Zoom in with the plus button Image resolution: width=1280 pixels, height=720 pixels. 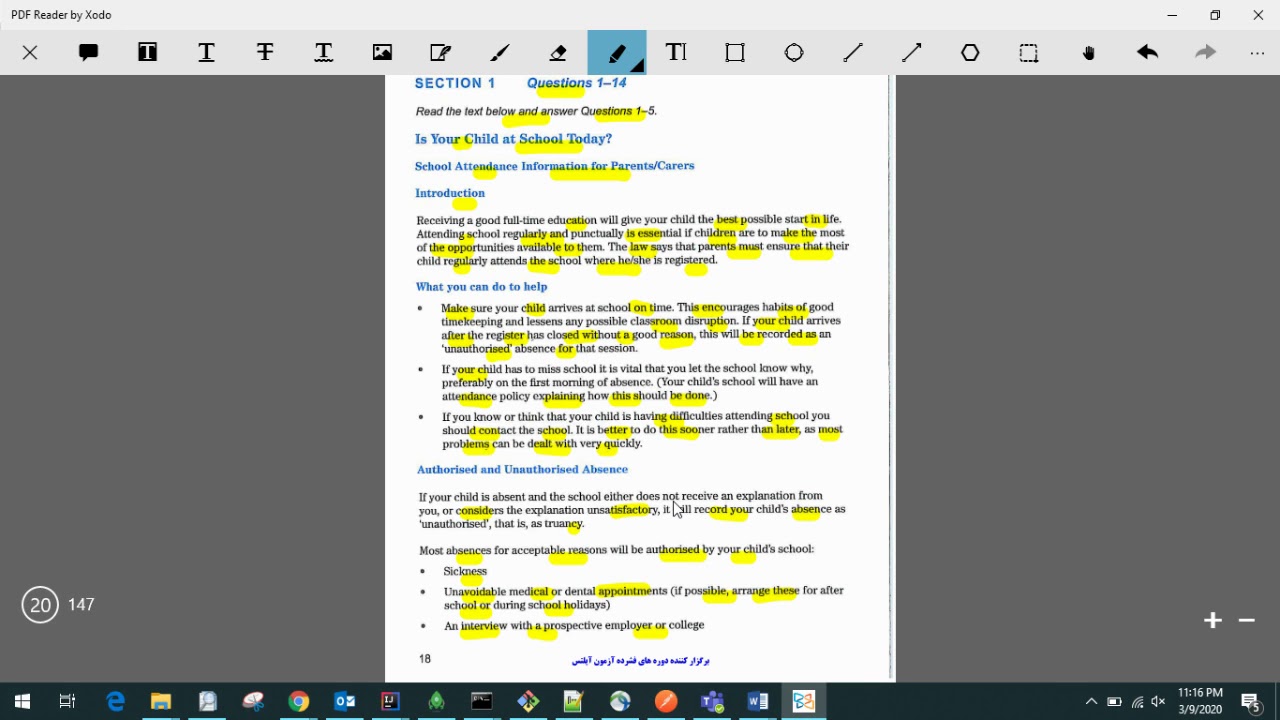(x=1213, y=620)
